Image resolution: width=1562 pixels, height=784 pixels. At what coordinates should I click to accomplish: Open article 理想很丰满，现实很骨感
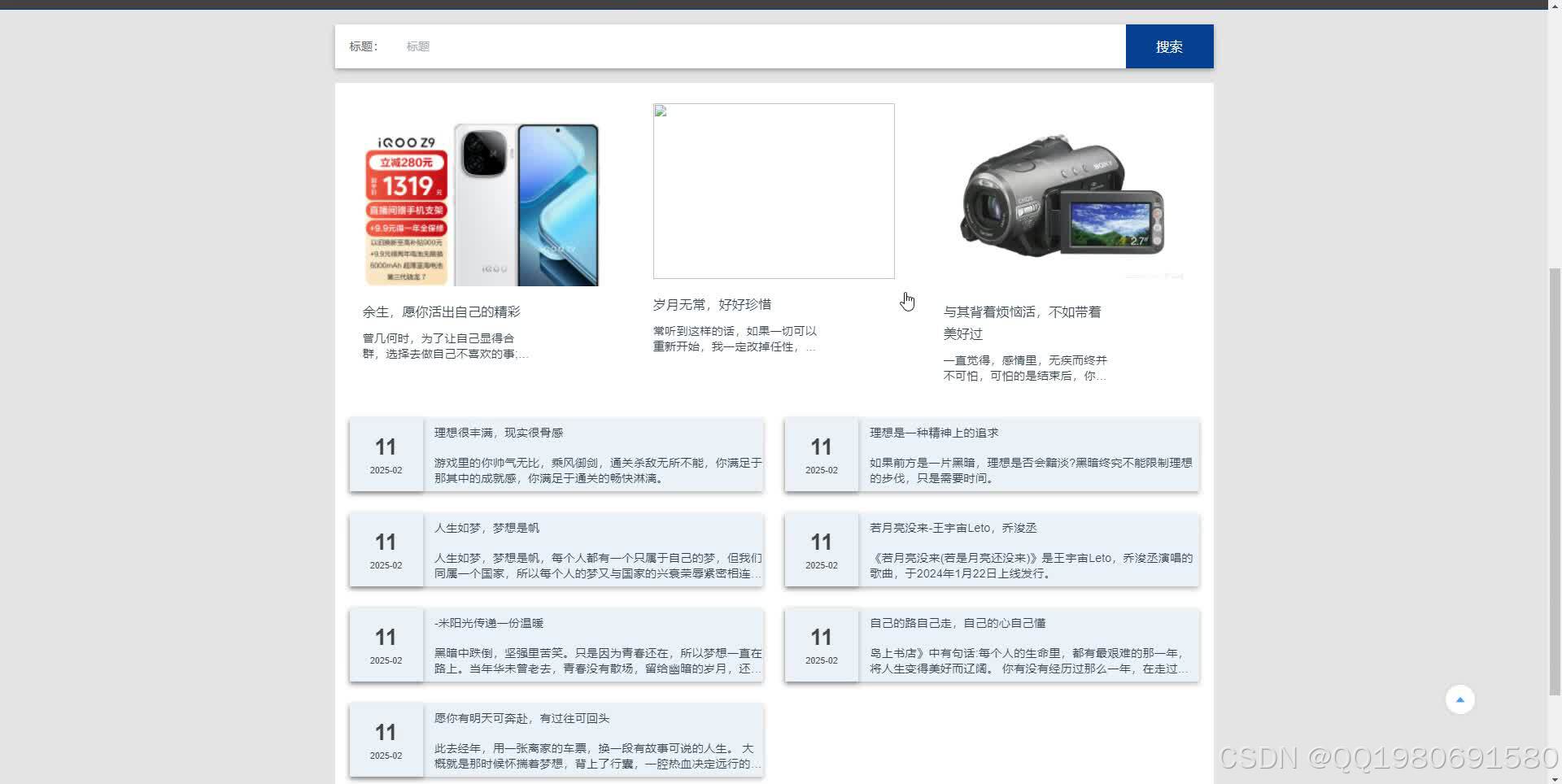pos(500,432)
